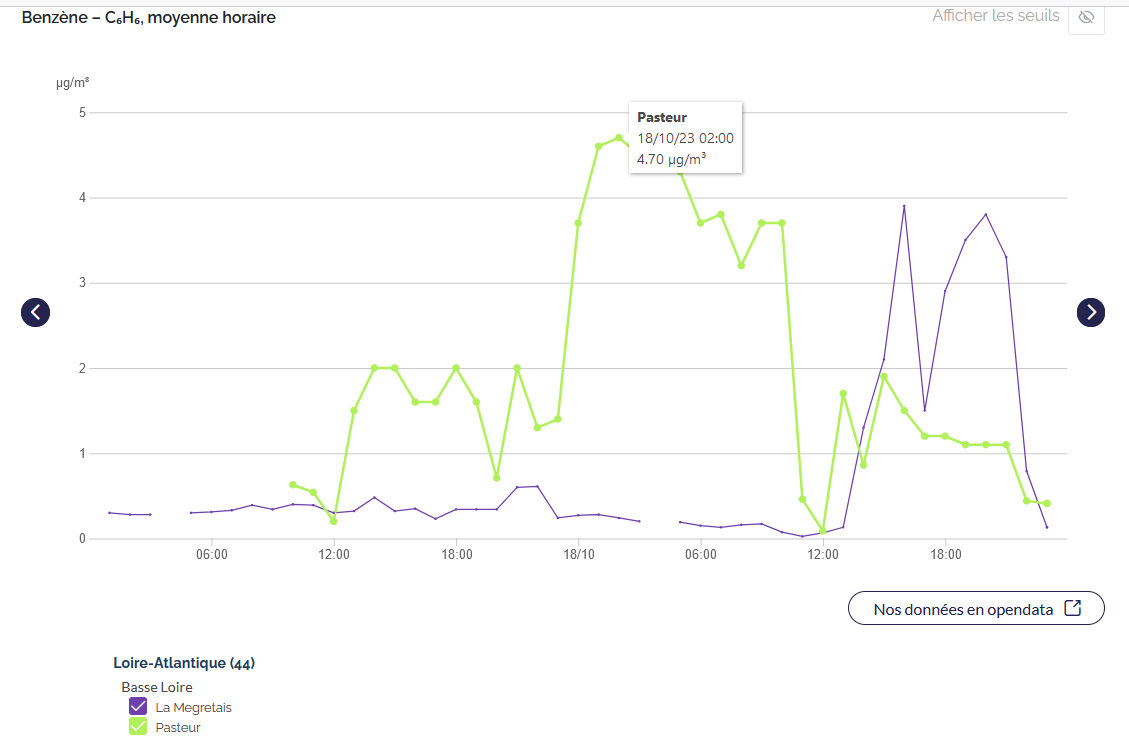Go to next chart with right arrow
Viewport: 1129px width, 751px height.
1091,312
